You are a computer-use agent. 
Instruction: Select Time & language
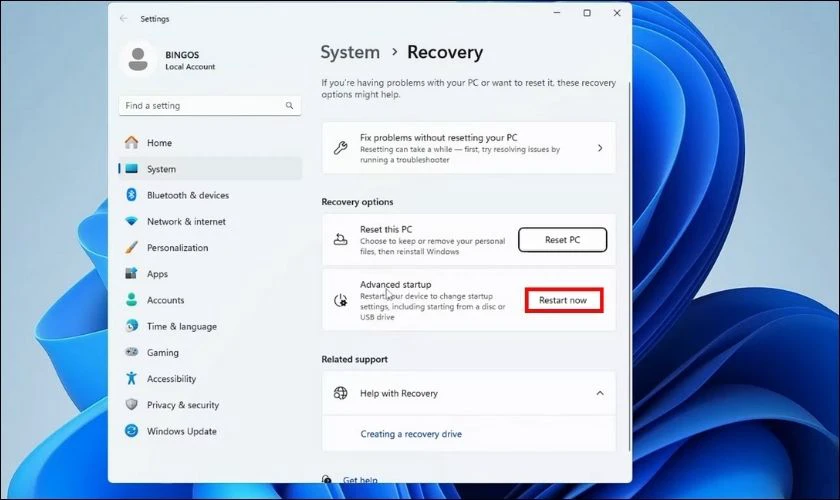(210, 326)
